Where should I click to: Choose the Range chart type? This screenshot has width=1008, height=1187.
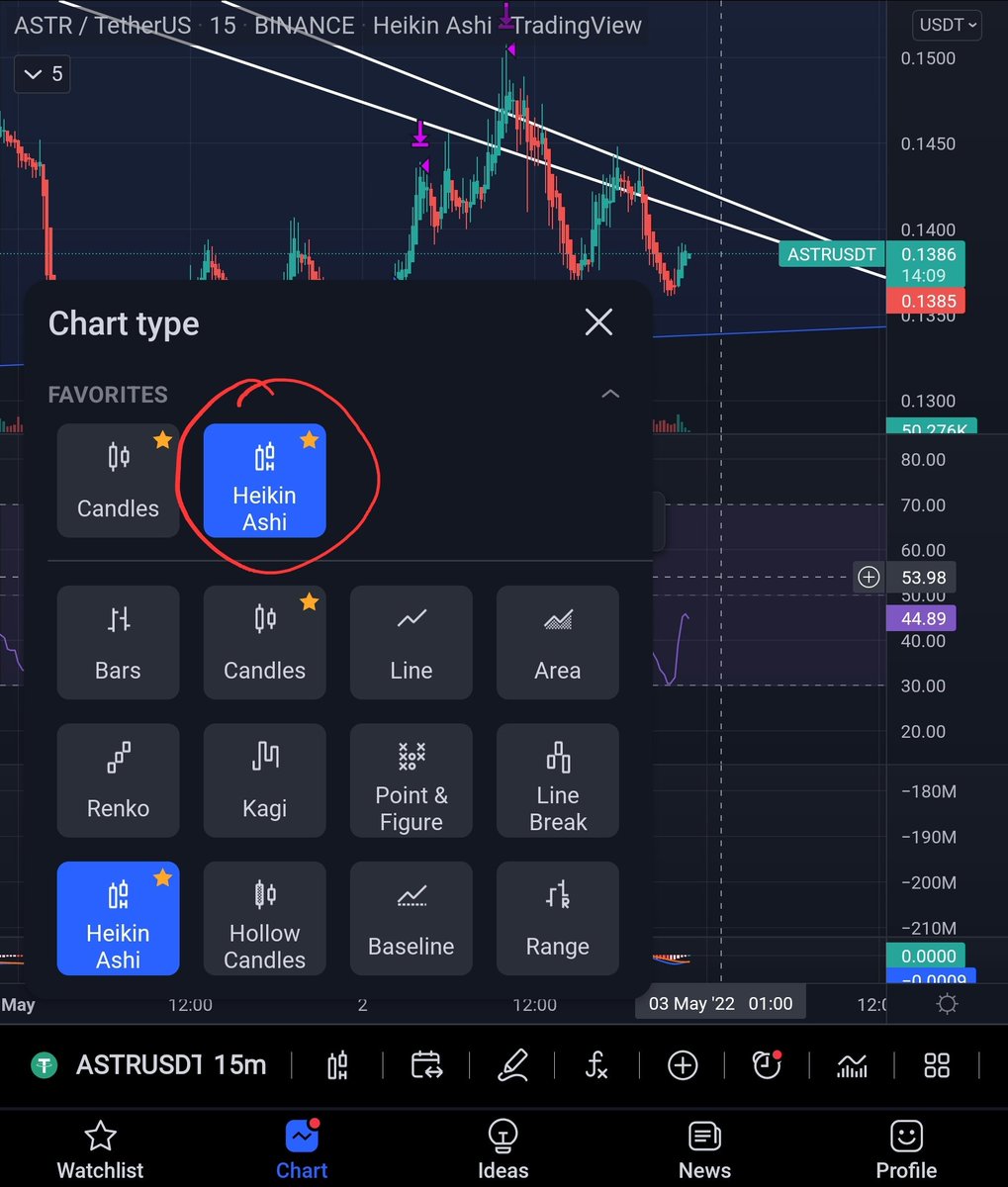pyautogui.click(x=558, y=918)
